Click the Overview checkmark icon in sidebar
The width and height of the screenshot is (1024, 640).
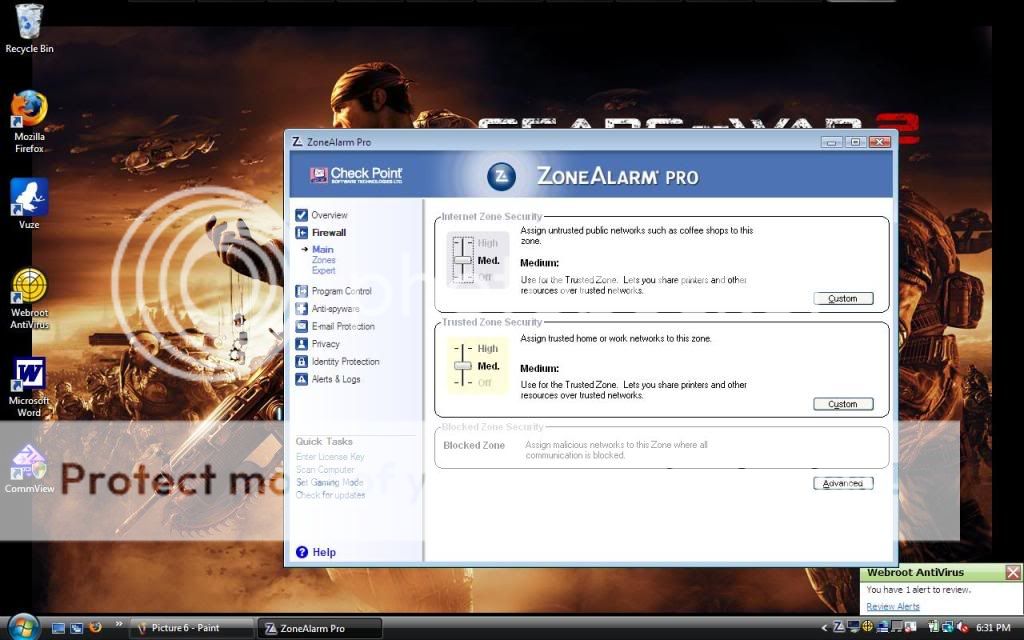(301, 215)
